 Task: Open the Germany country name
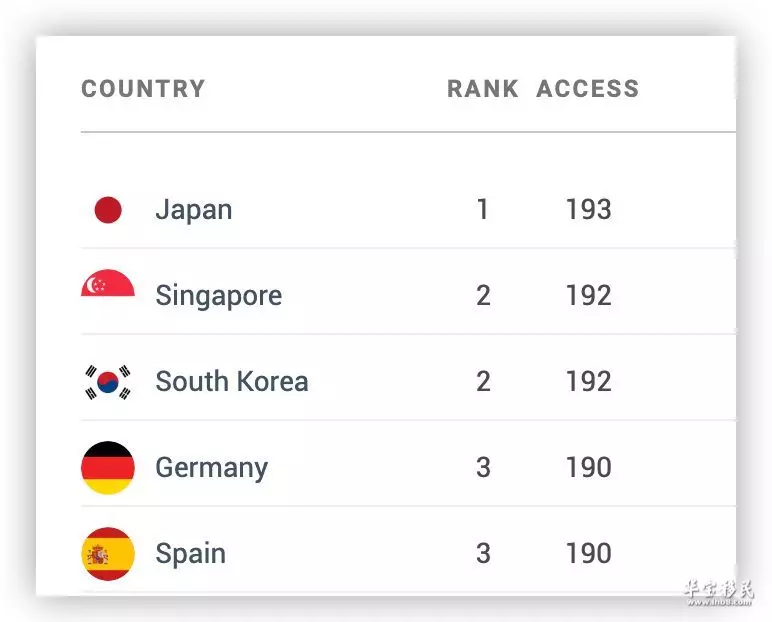212,468
